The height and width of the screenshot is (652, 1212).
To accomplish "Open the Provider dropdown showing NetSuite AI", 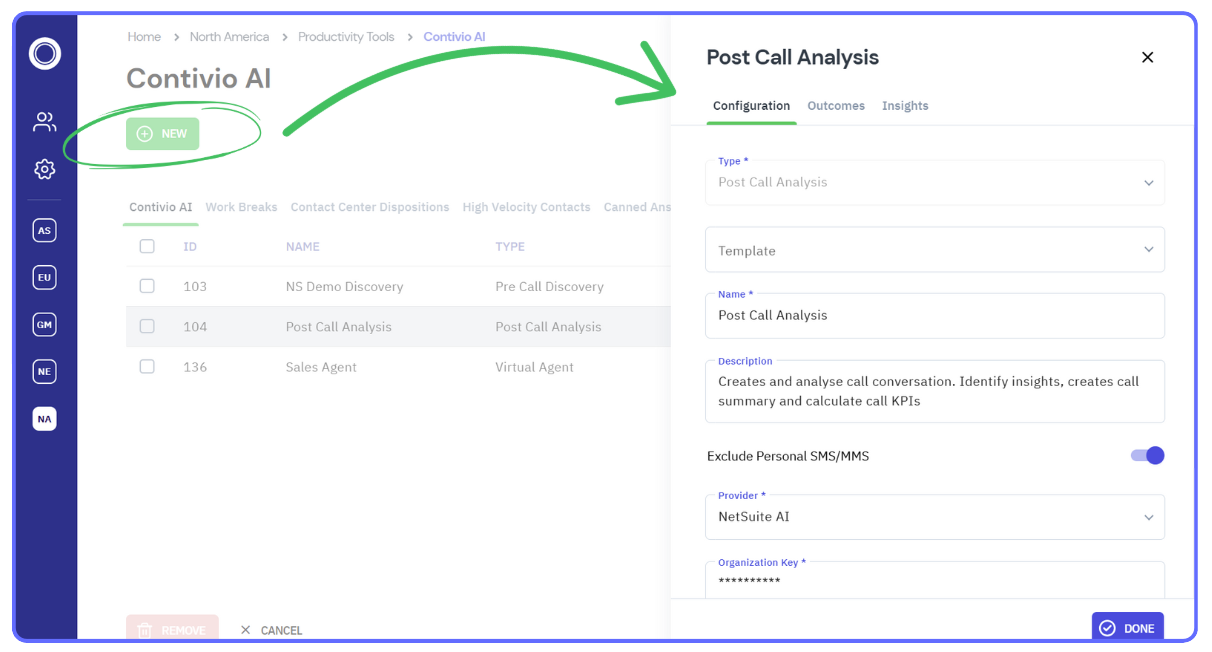I will [x=934, y=517].
